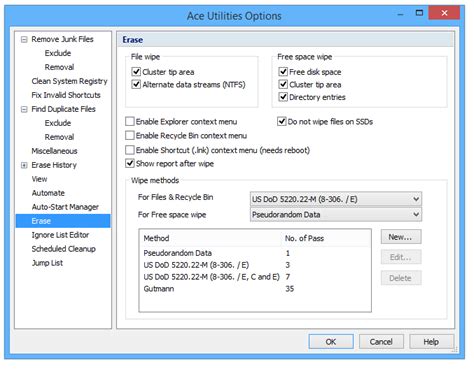Close the Ace Utilities Options window
The width and height of the screenshot is (474, 369).
pyautogui.click(x=444, y=13)
